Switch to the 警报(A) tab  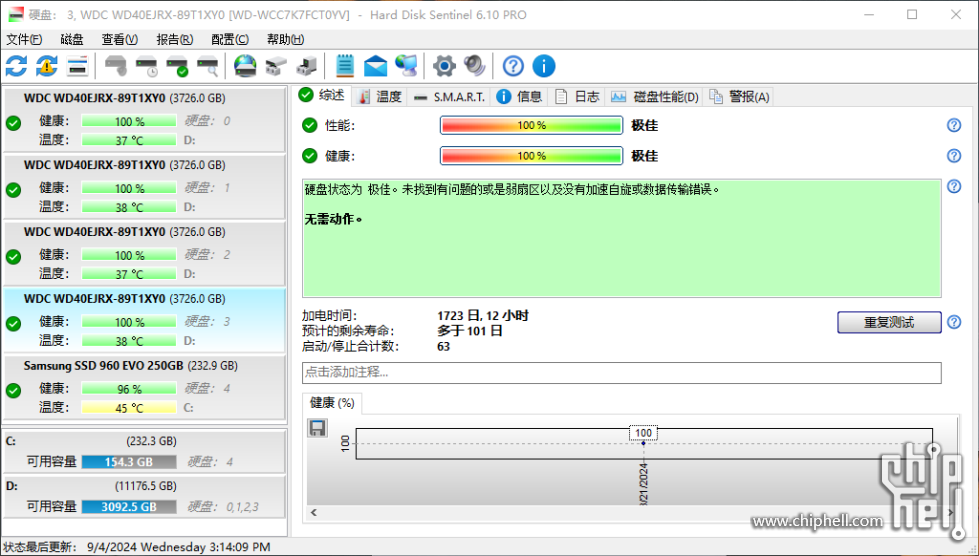point(739,97)
